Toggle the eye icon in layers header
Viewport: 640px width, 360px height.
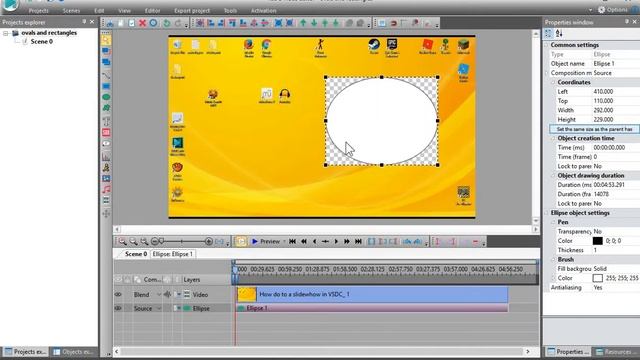118,280
